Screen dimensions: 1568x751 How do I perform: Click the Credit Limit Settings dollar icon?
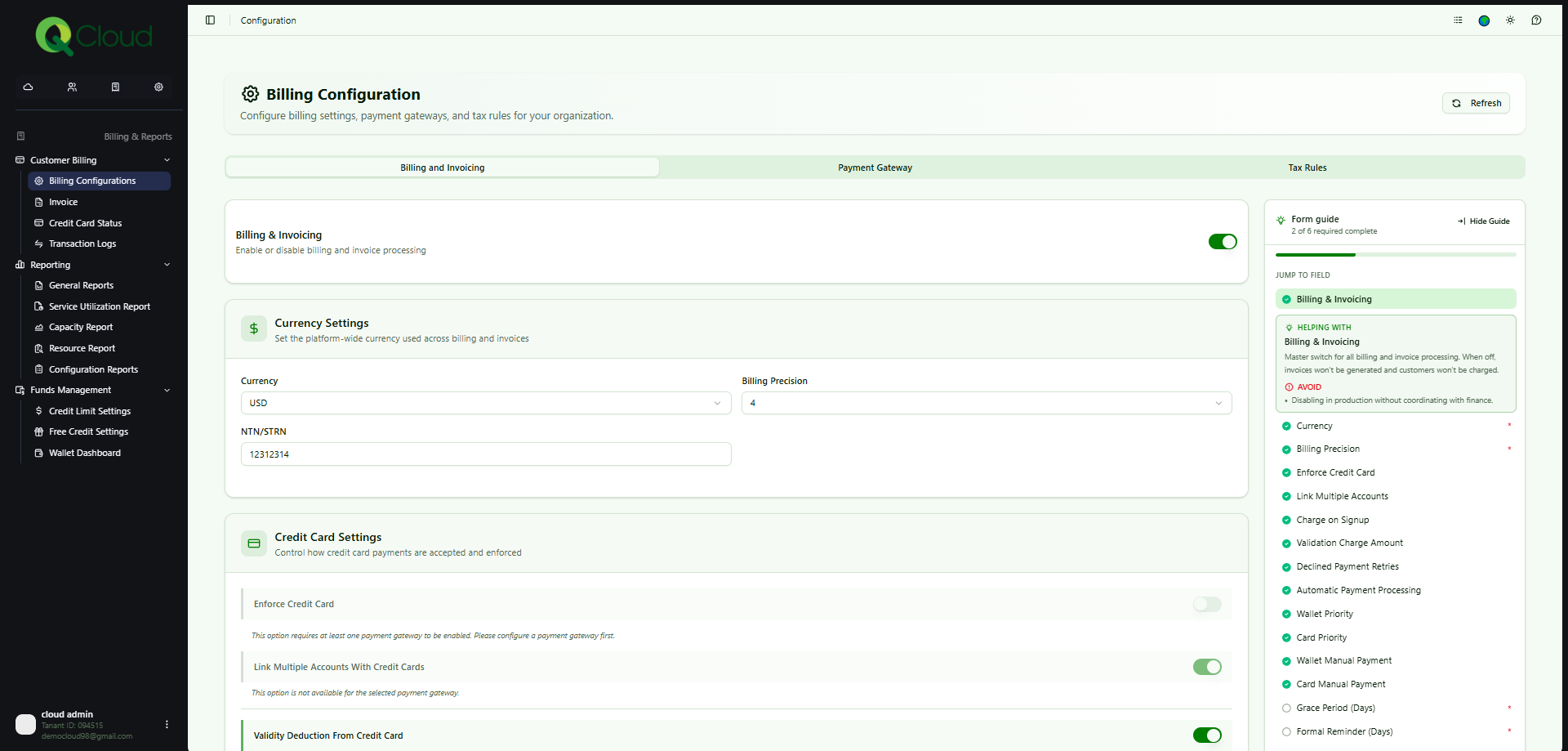[x=38, y=411]
